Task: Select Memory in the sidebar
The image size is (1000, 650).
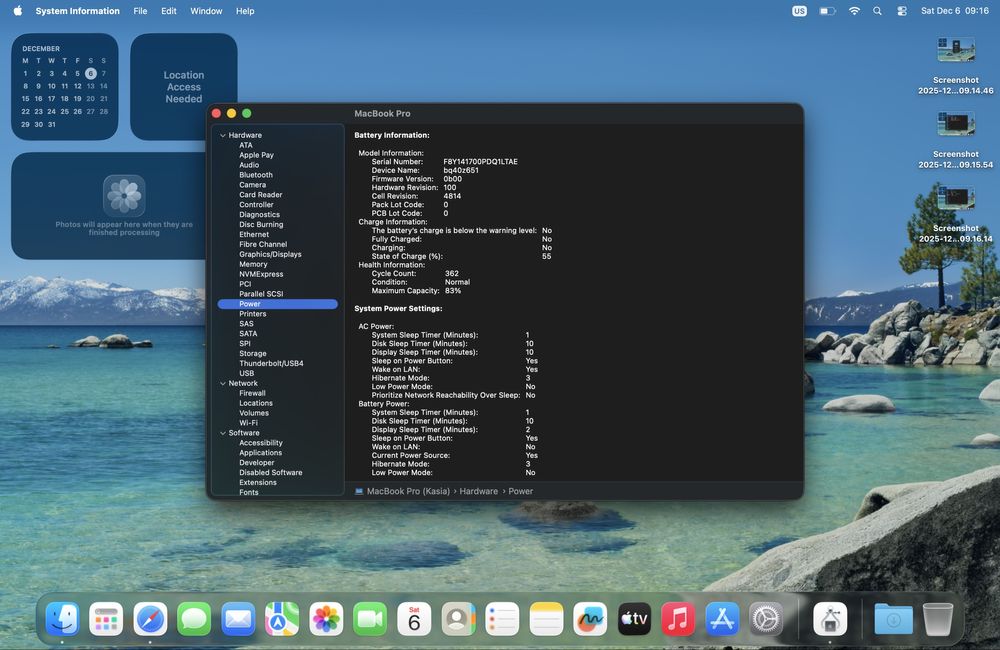Action: [253, 264]
